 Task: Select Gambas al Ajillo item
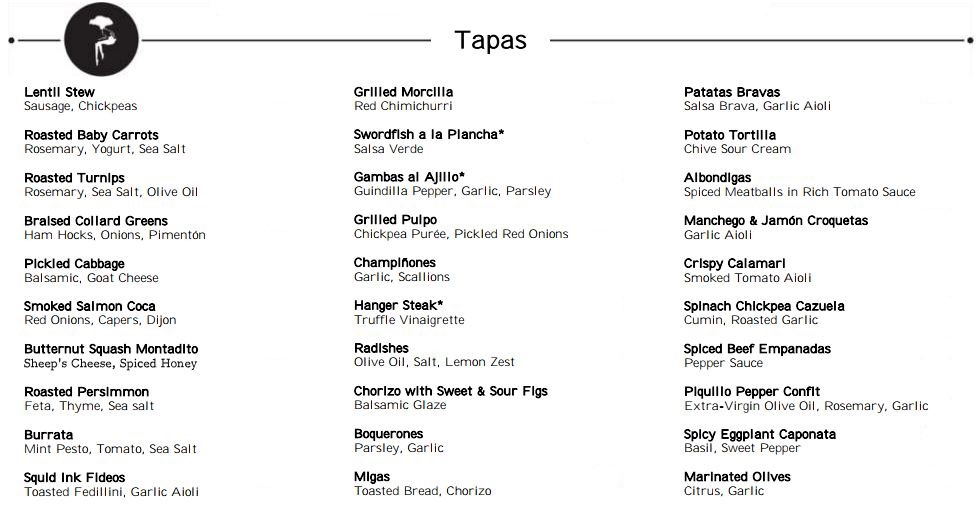pyautogui.click(x=409, y=177)
